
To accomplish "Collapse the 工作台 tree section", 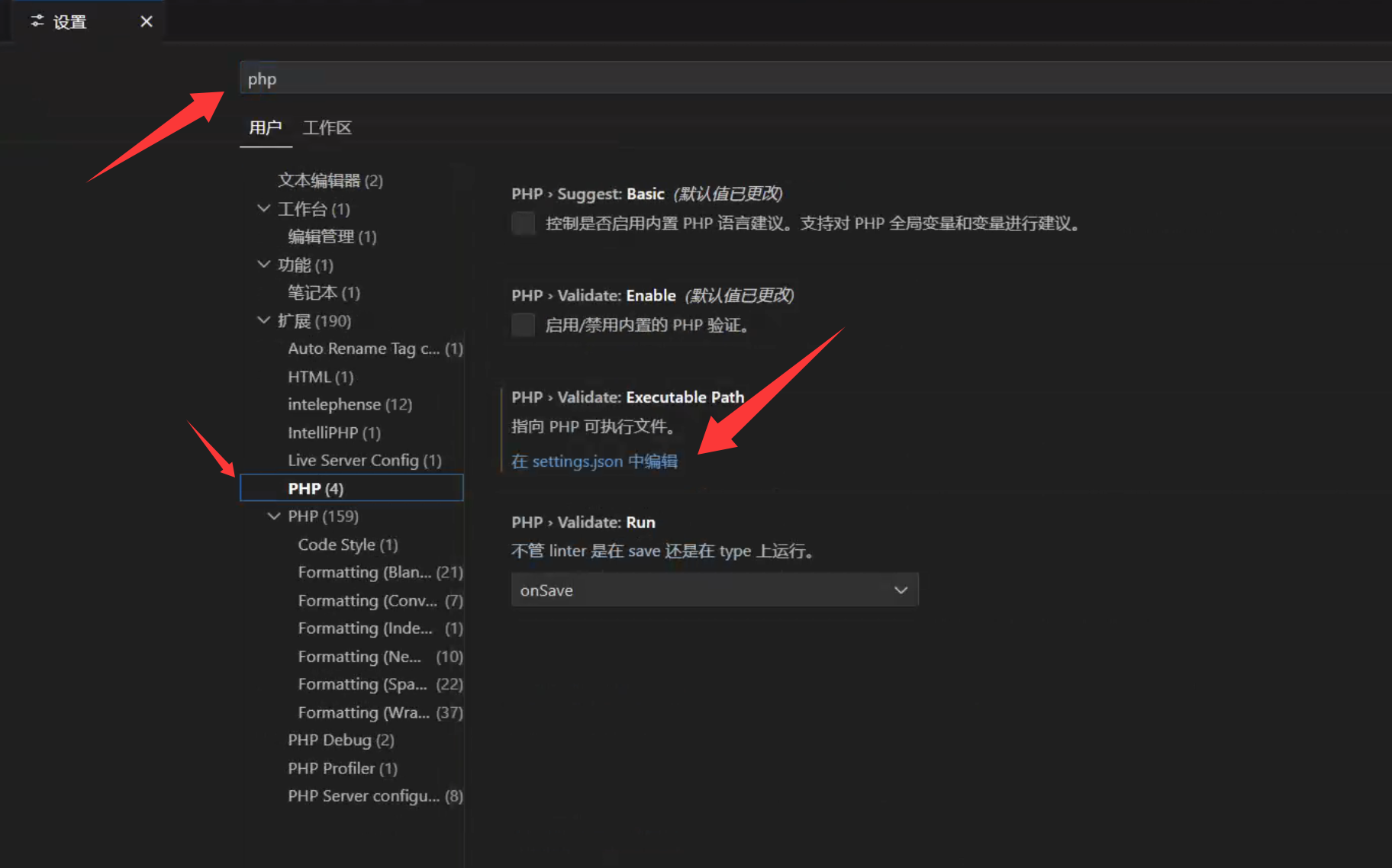I will (x=264, y=208).
